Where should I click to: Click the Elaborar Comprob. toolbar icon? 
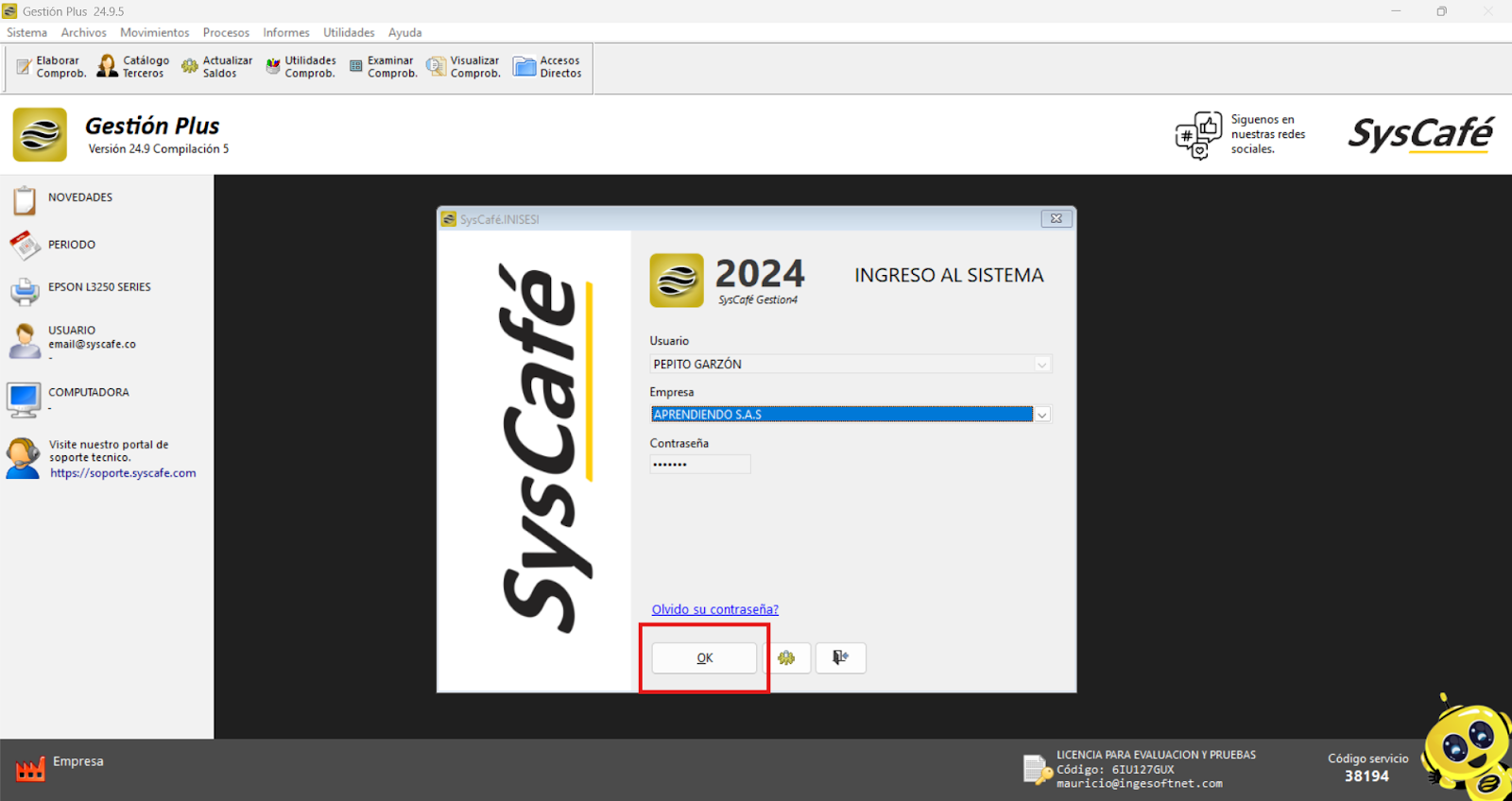tap(25, 67)
